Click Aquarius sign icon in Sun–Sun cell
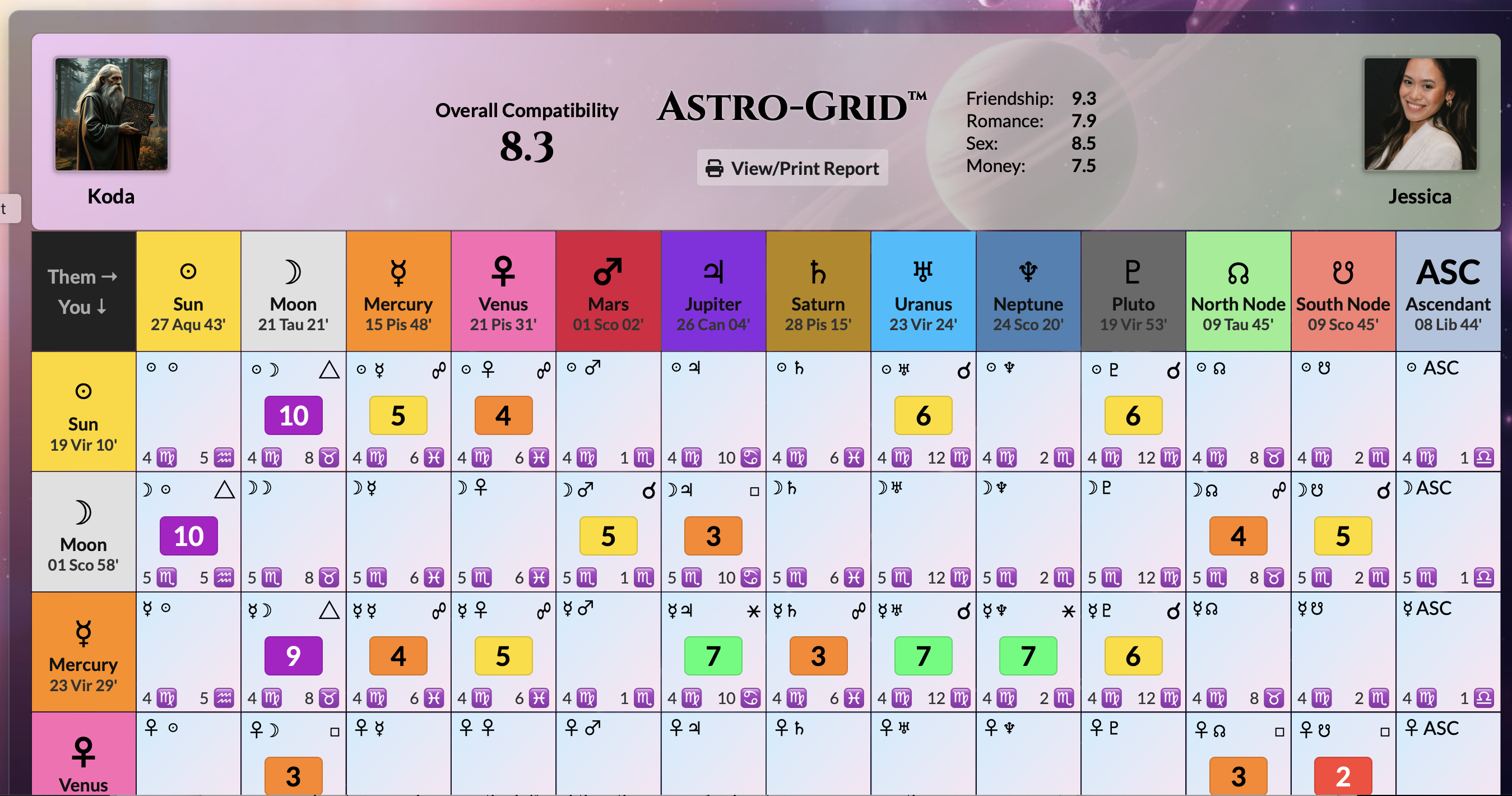The width and height of the screenshot is (1512, 796). pyautogui.click(x=224, y=457)
